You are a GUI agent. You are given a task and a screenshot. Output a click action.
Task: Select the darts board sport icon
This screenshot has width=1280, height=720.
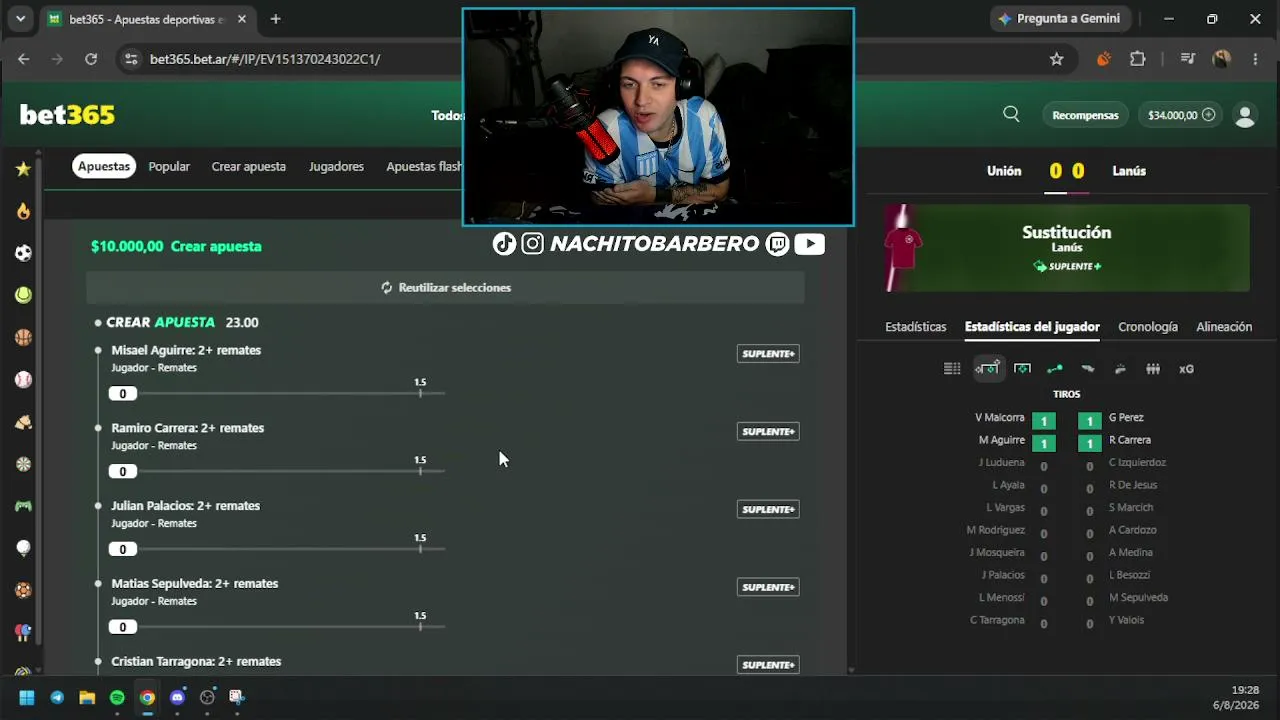click(x=23, y=464)
